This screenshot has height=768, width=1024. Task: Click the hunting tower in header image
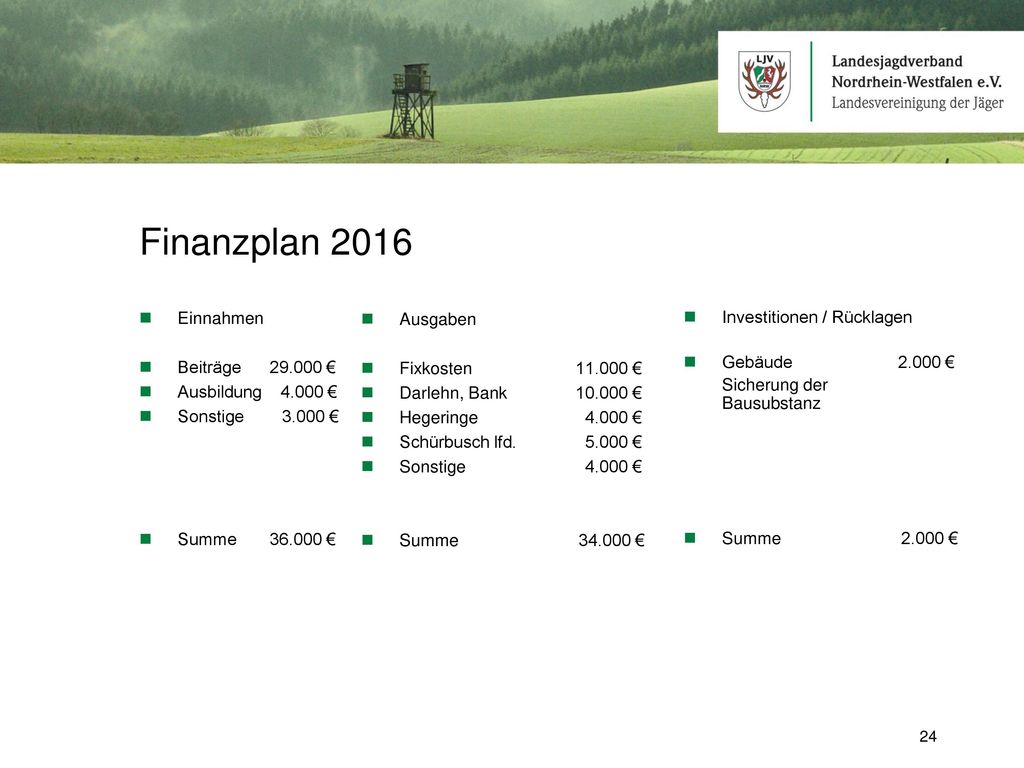click(x=412, y=101)
